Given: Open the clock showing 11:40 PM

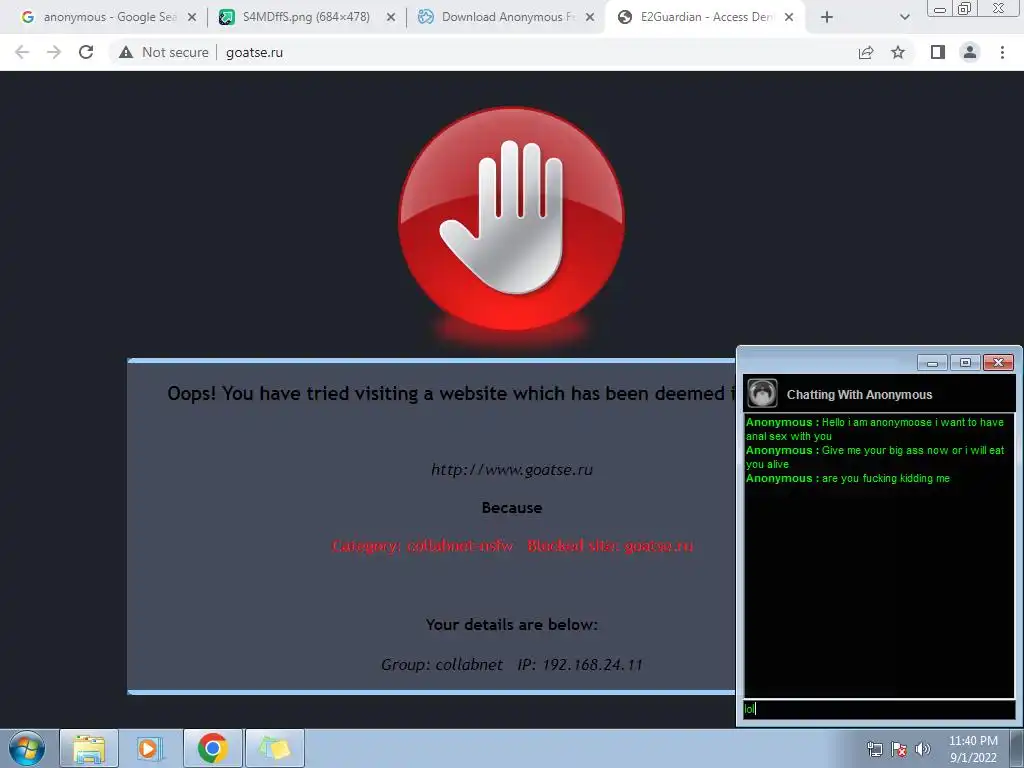Looking at the screenshot, I should (x=973, y=749).
